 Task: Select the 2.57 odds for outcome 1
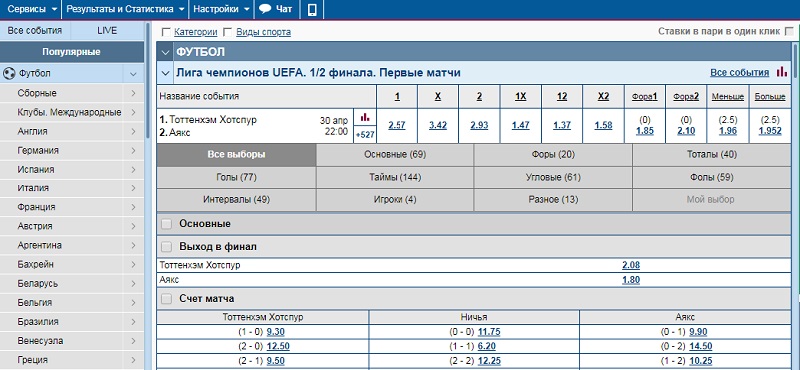click(396, 125)
